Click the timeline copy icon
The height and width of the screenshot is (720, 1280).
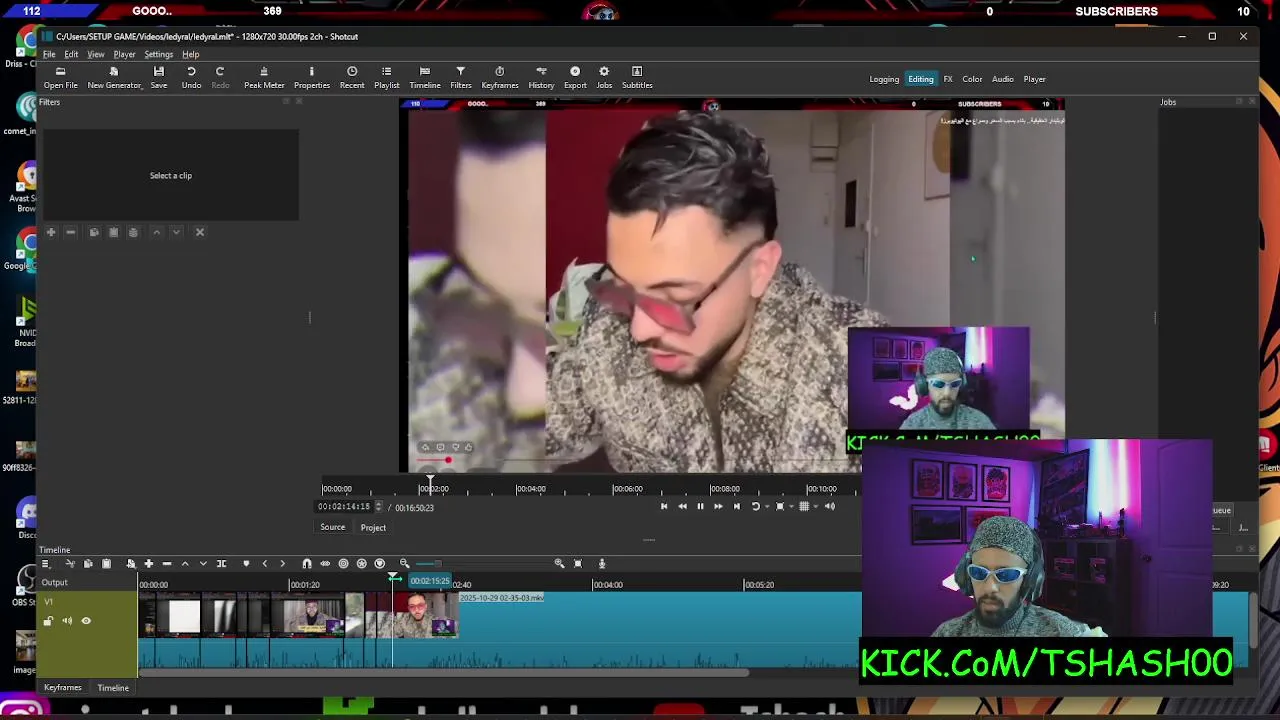88,564
